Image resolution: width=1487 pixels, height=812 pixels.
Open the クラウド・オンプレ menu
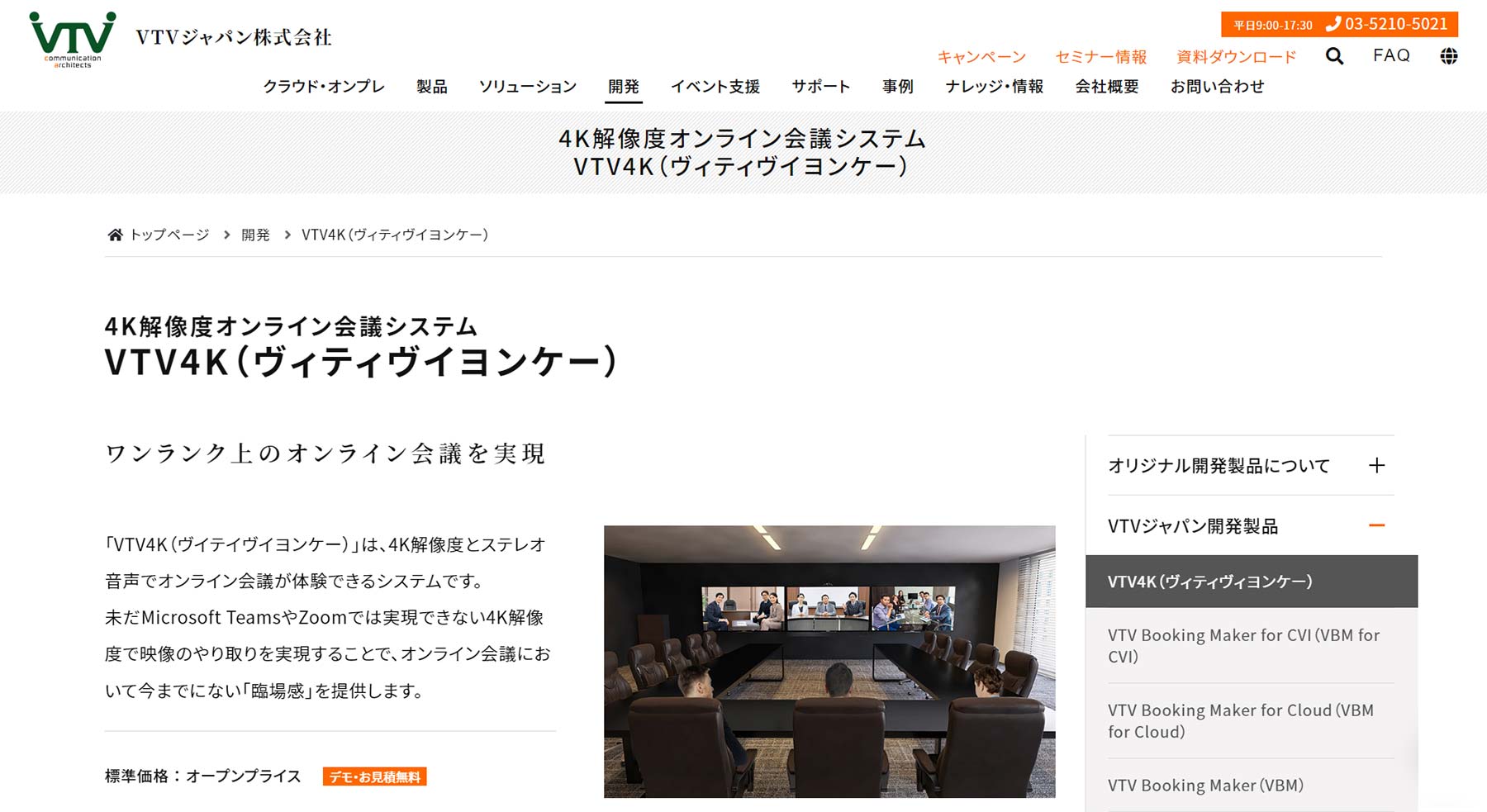[x=324, y=87]
